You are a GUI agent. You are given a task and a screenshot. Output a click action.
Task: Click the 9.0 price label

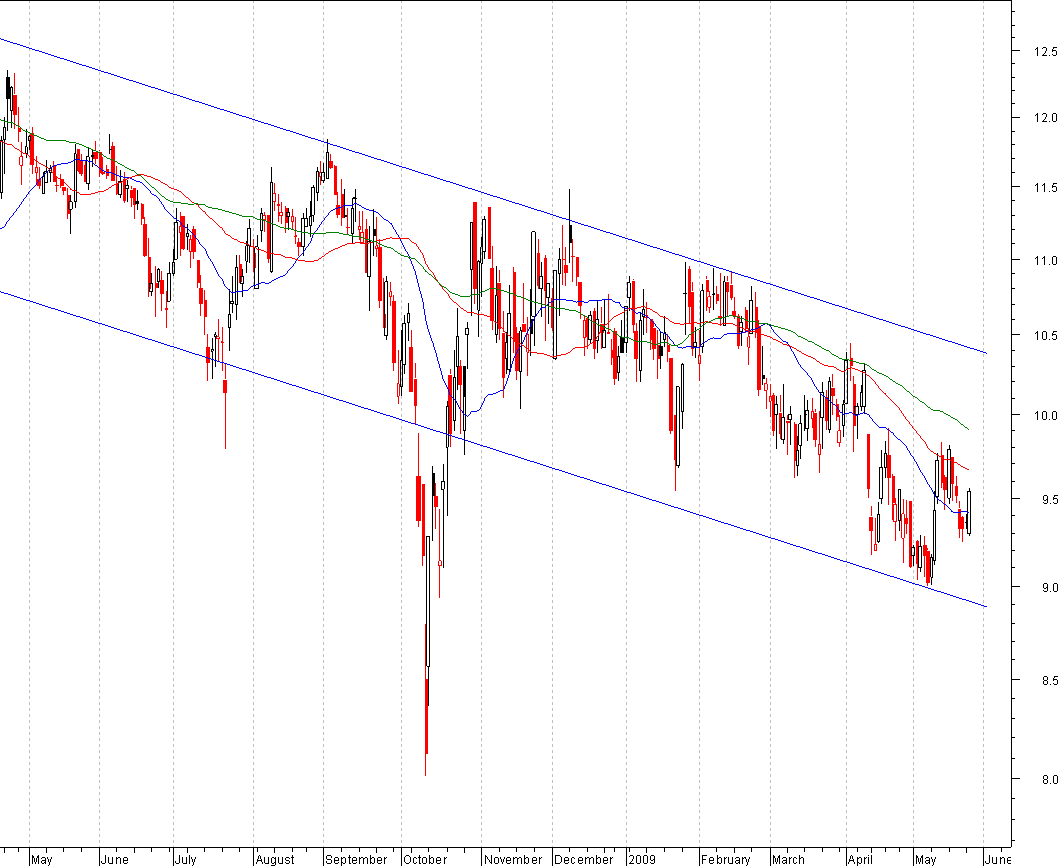[x=1049, y=587]
